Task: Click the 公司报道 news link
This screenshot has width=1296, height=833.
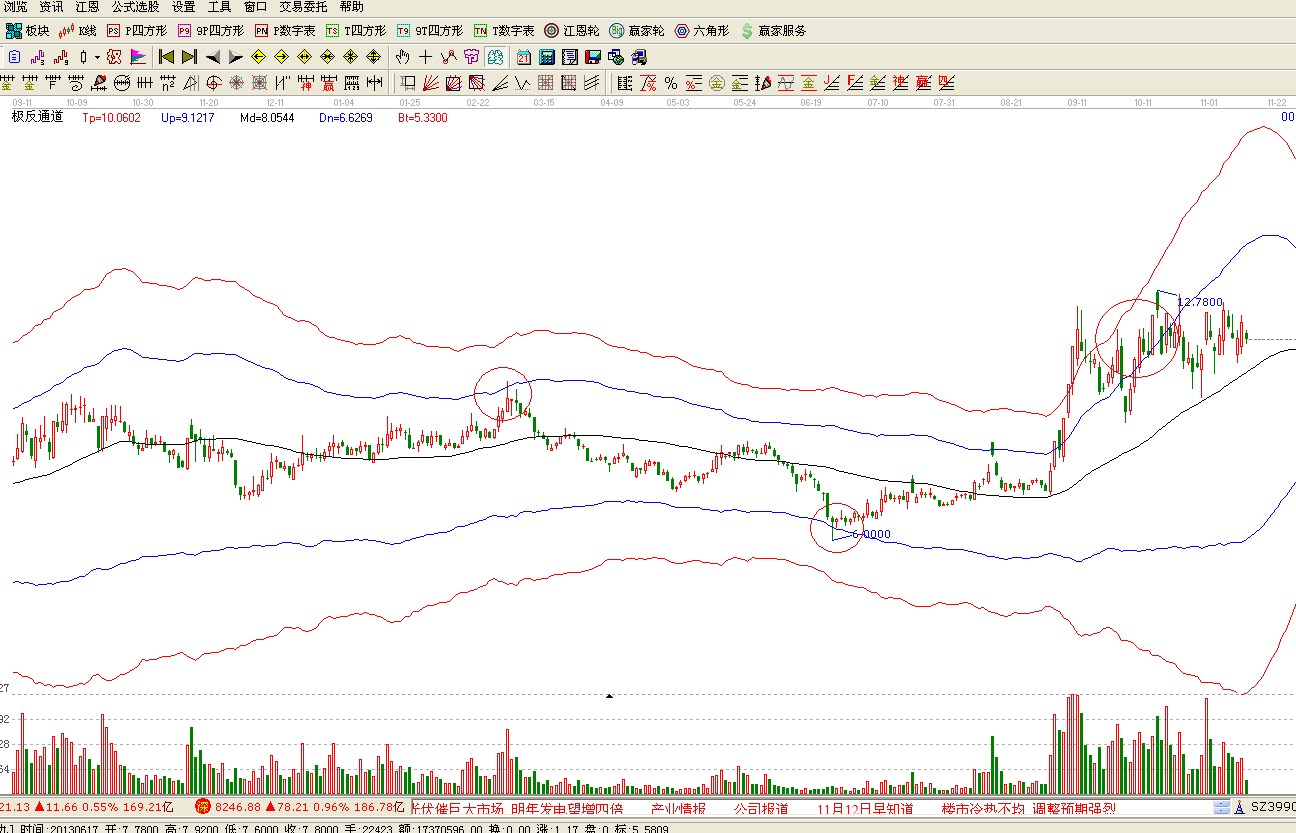Action: click(760, 808)
